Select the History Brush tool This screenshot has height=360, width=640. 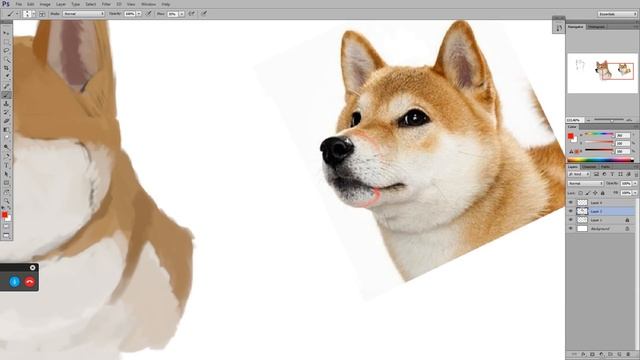6,112
